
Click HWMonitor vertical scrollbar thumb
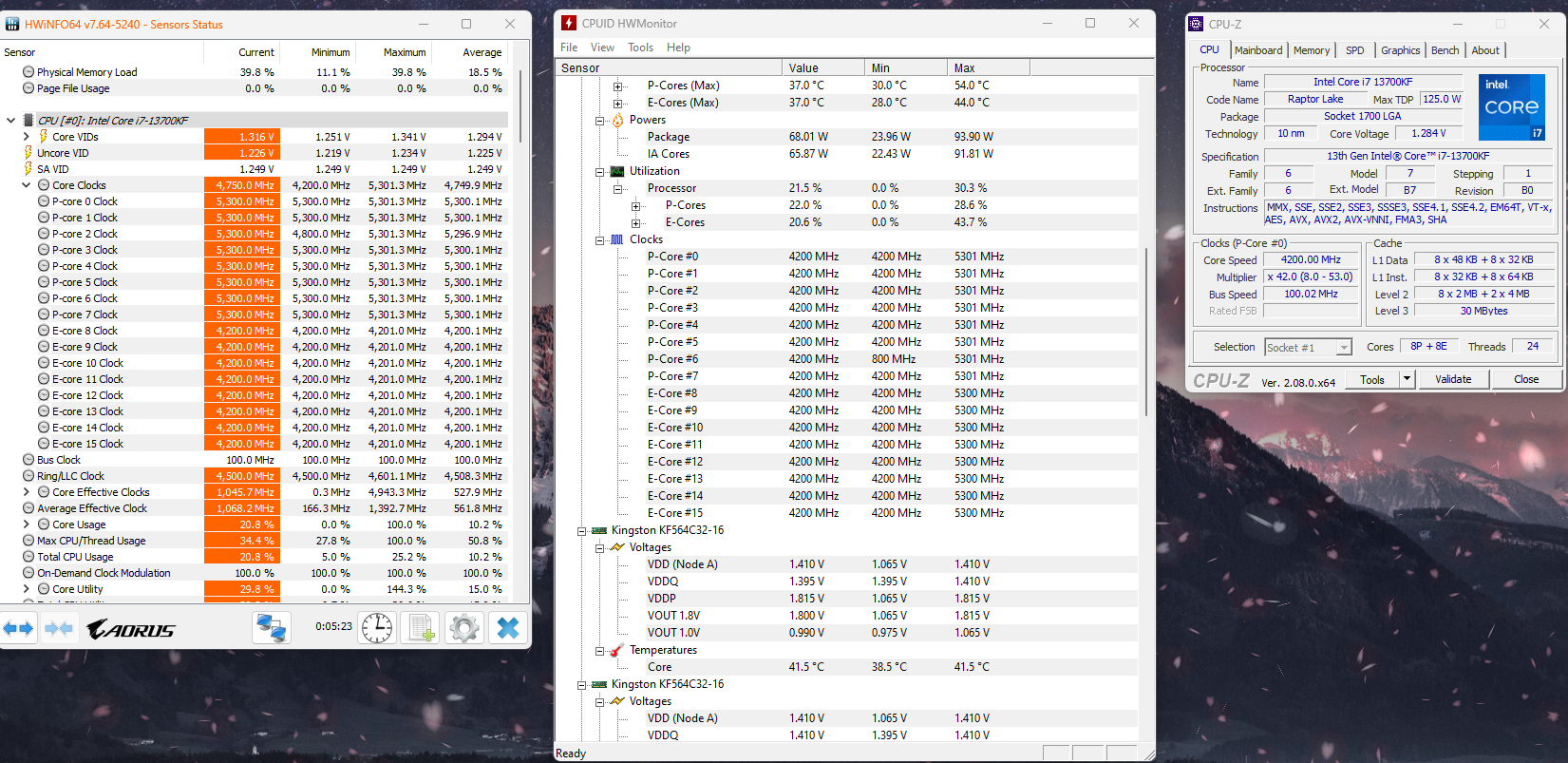(x=1147, y=332)
